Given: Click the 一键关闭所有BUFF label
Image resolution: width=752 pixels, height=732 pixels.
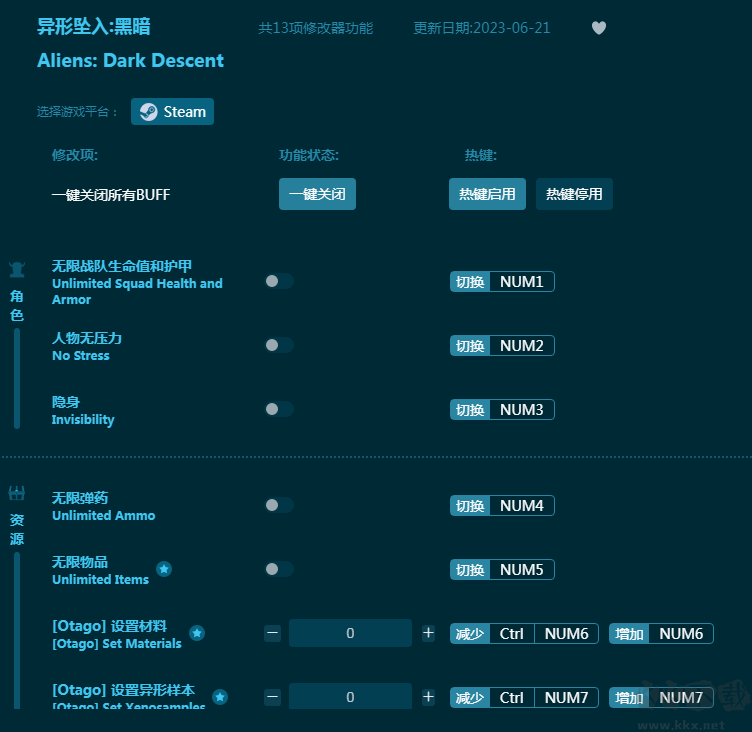Looking at the screenshot, I should tap(111, 195).
